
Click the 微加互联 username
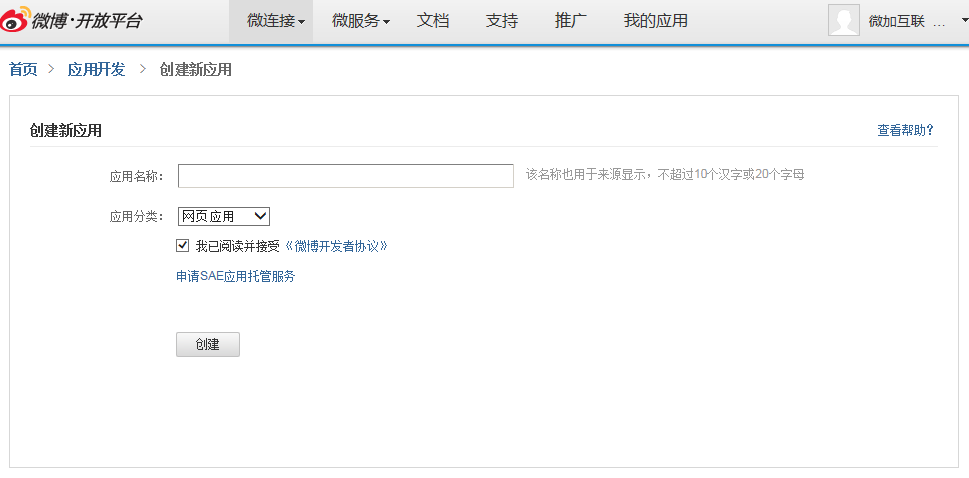coord(894,22)
